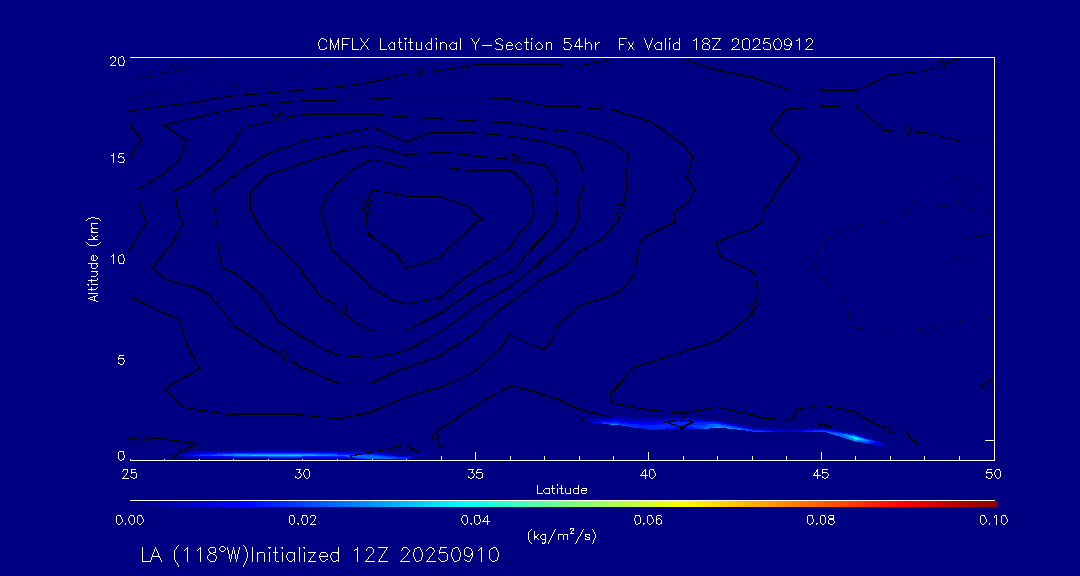Pick the cyan color on colorbar near 0.04
The image size is (1080, 576).
coord(476,504)
